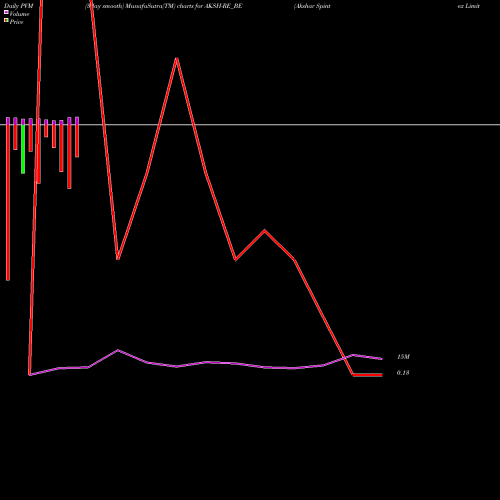Click the Price legend color marker

coord(6,21)
